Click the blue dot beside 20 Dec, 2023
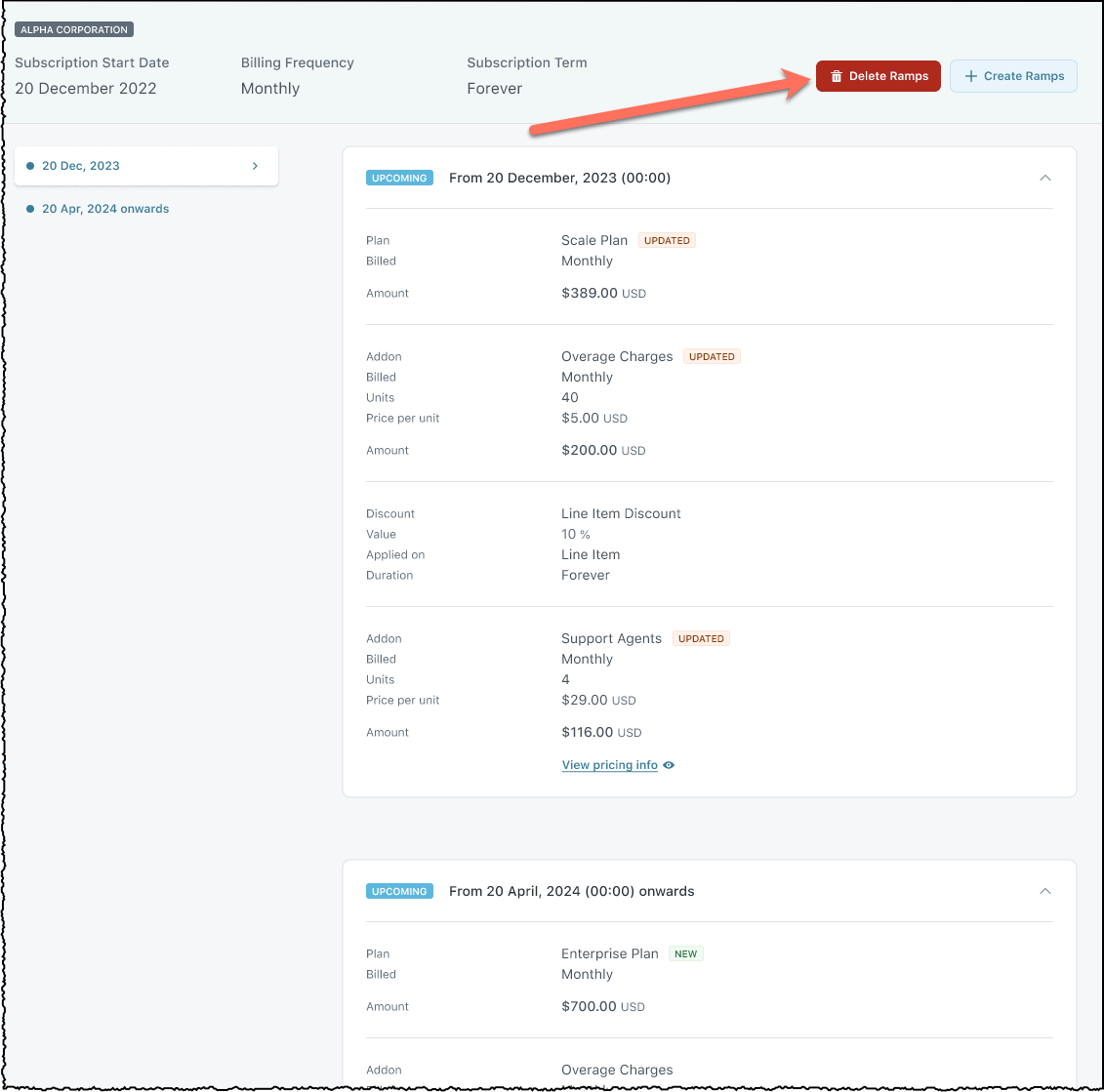 click(x=30, y=166)
